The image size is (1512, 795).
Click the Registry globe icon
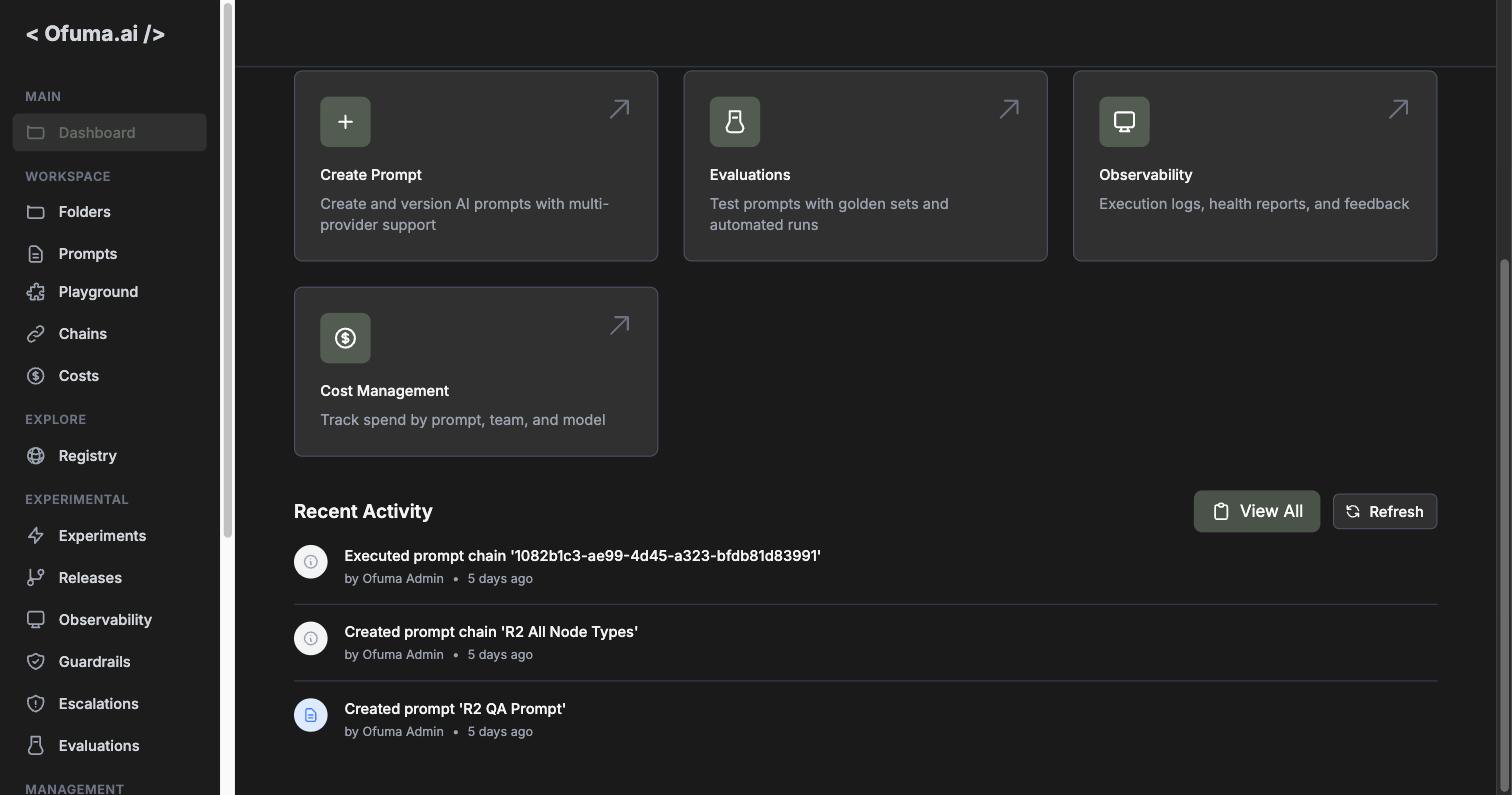[x=36, y=456]
